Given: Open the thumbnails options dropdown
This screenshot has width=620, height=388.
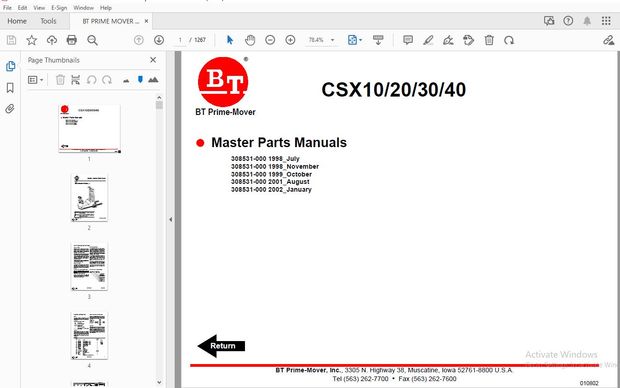Looking at the screenshot, I should (35, 80).
